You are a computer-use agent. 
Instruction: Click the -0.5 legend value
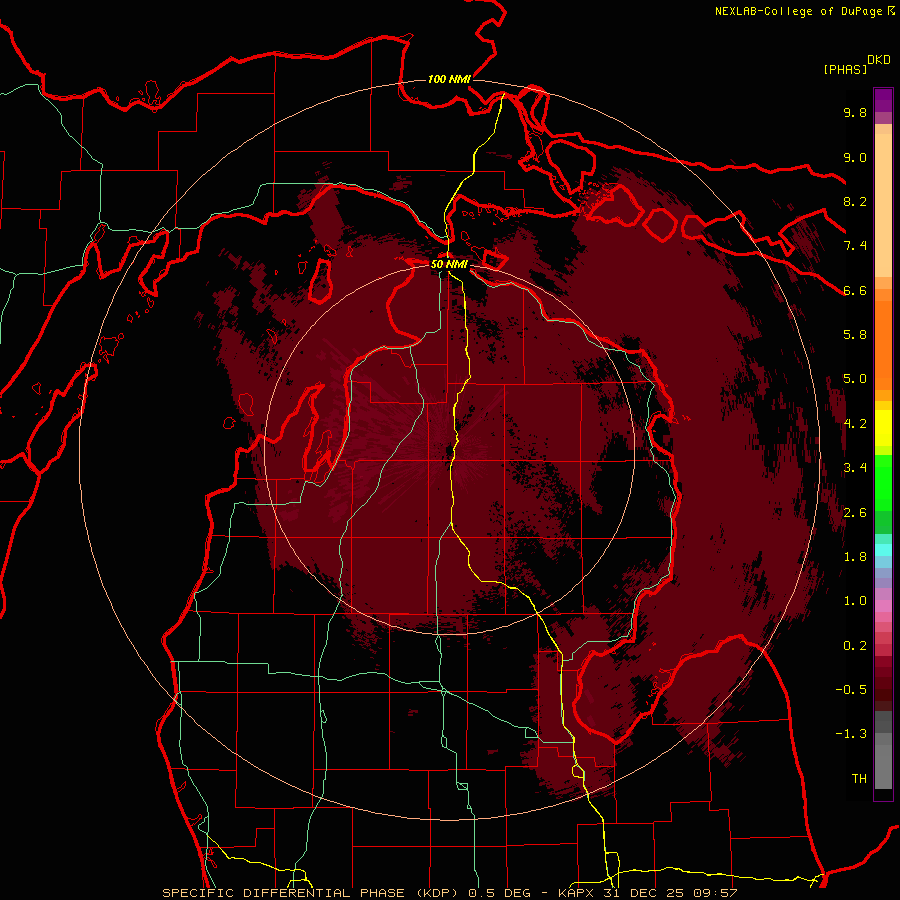tap(851, 690)
